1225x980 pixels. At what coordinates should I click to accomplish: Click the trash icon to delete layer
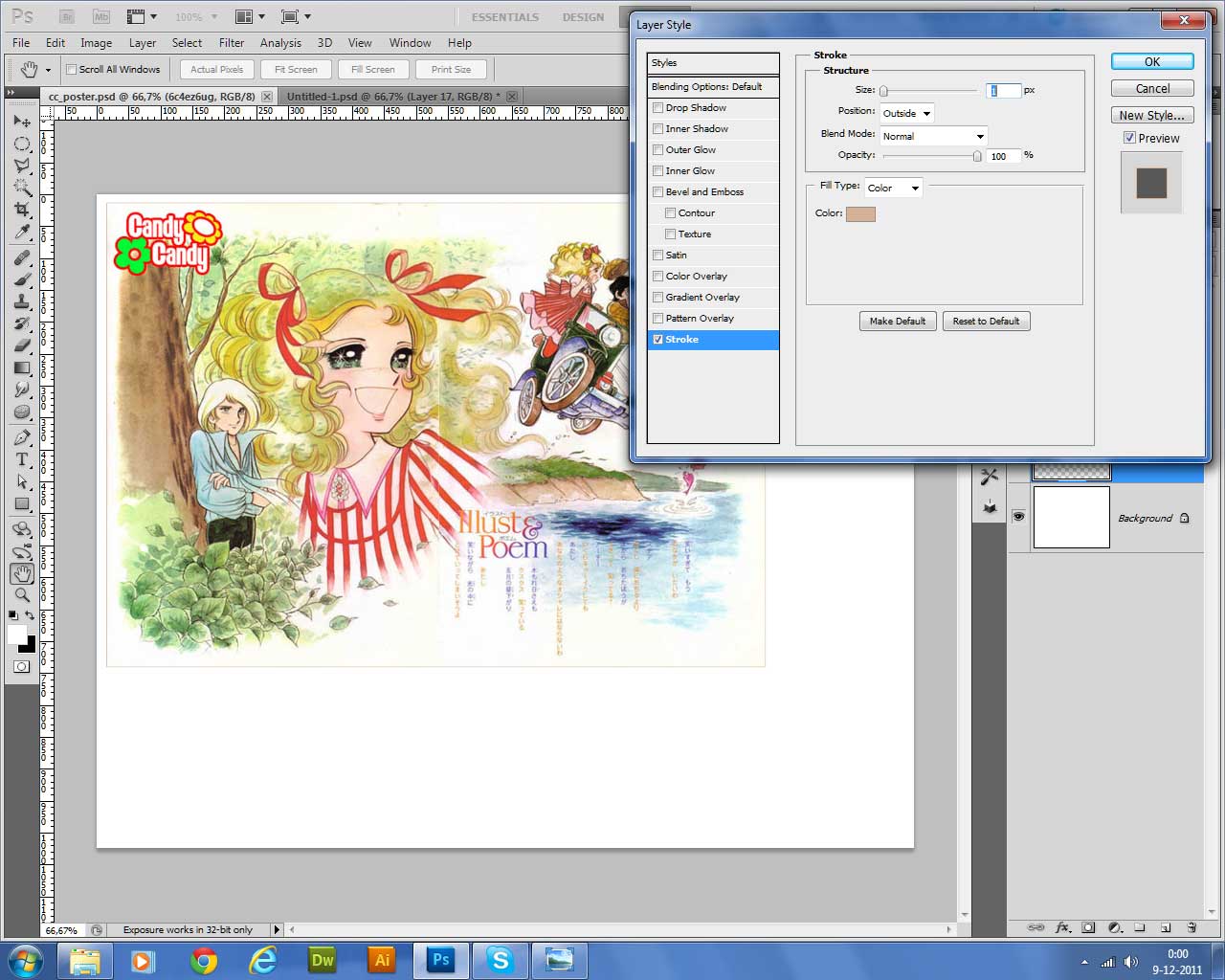click(1192, 927)
